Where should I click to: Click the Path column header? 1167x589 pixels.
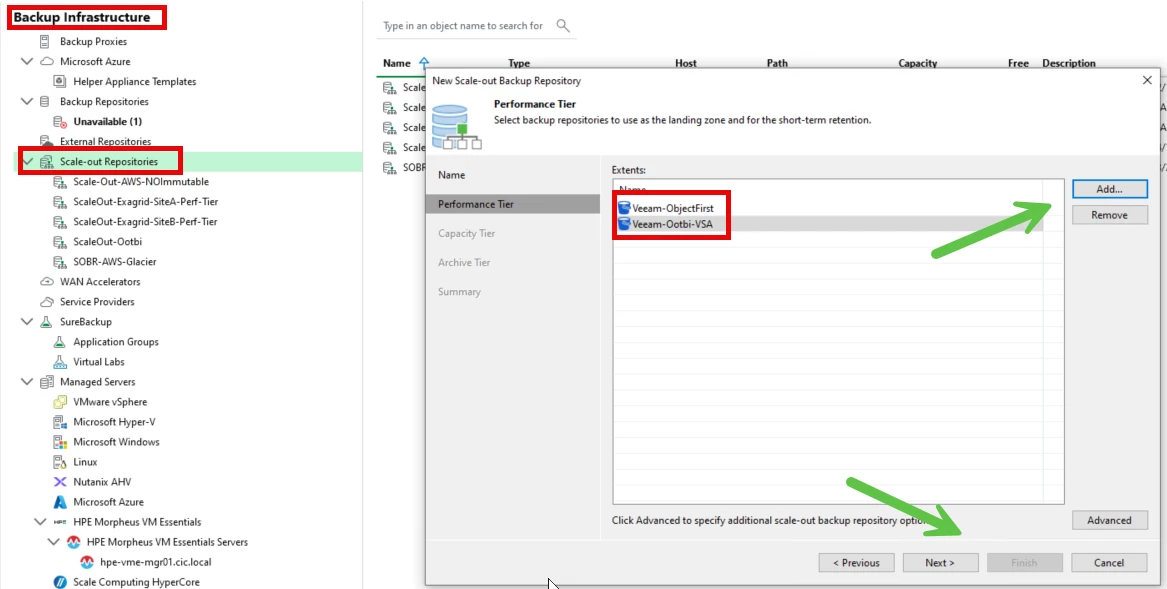(x=777, y=63)
